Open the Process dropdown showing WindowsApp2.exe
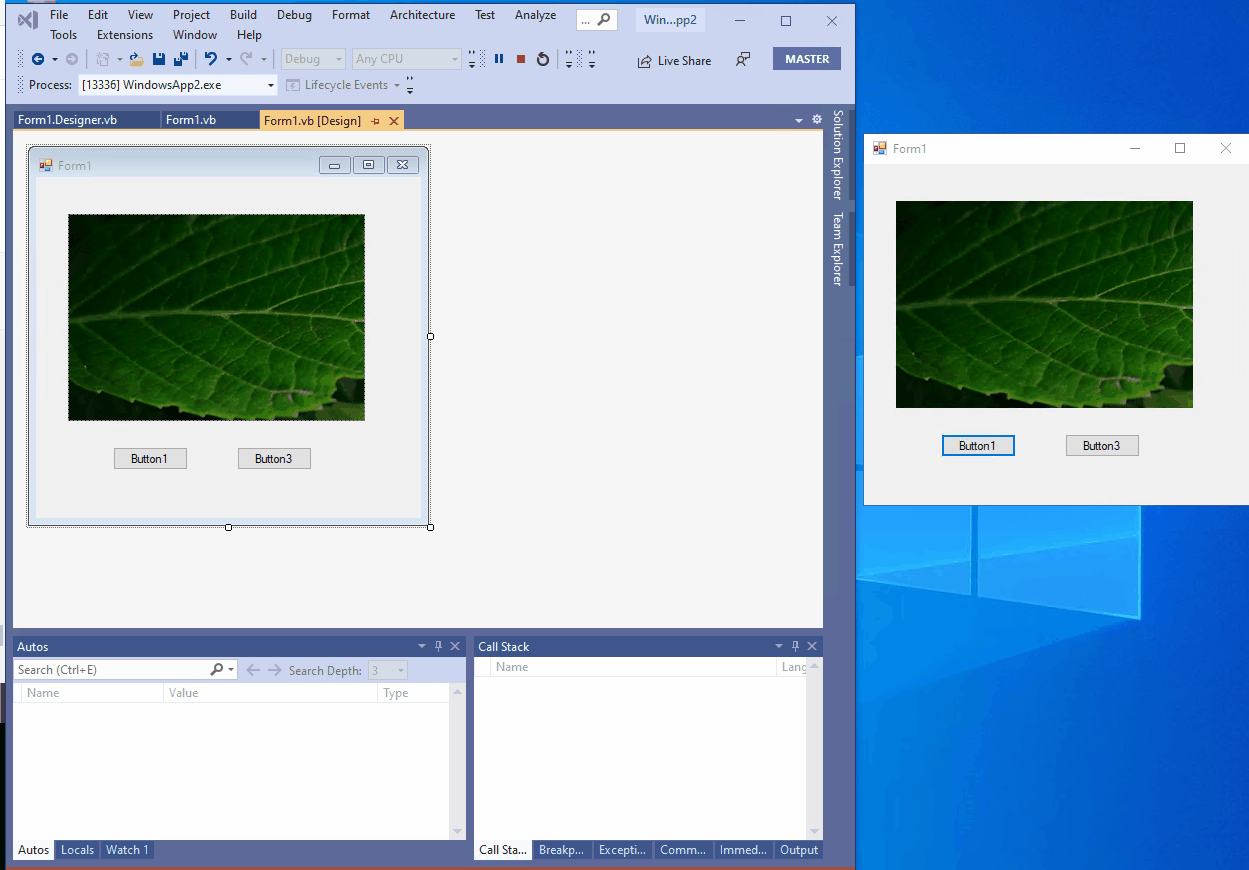This screenshot has height=870, width=1249. 270,85
